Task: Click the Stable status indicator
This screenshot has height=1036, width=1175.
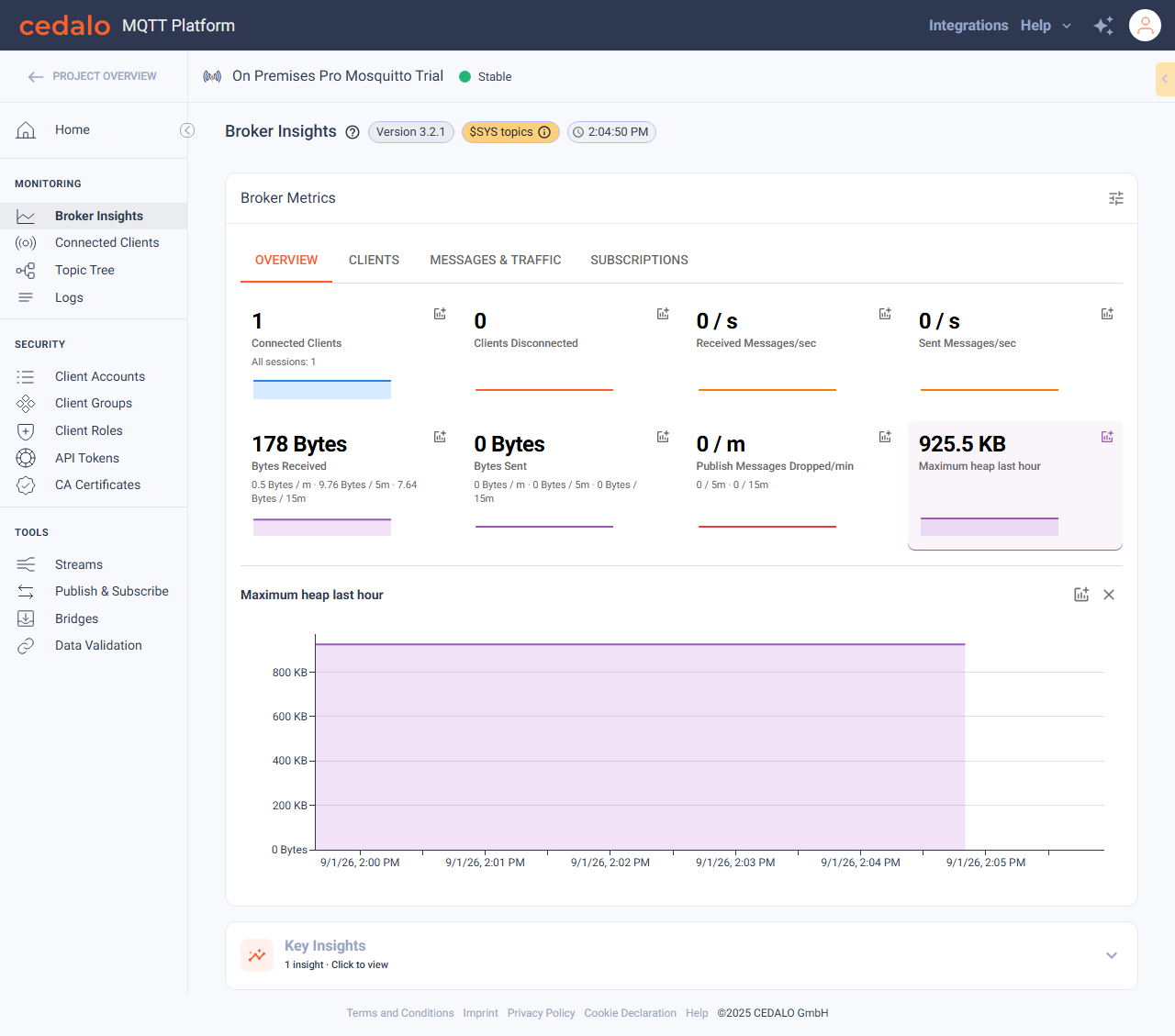Action: click(x=486, y=77)
